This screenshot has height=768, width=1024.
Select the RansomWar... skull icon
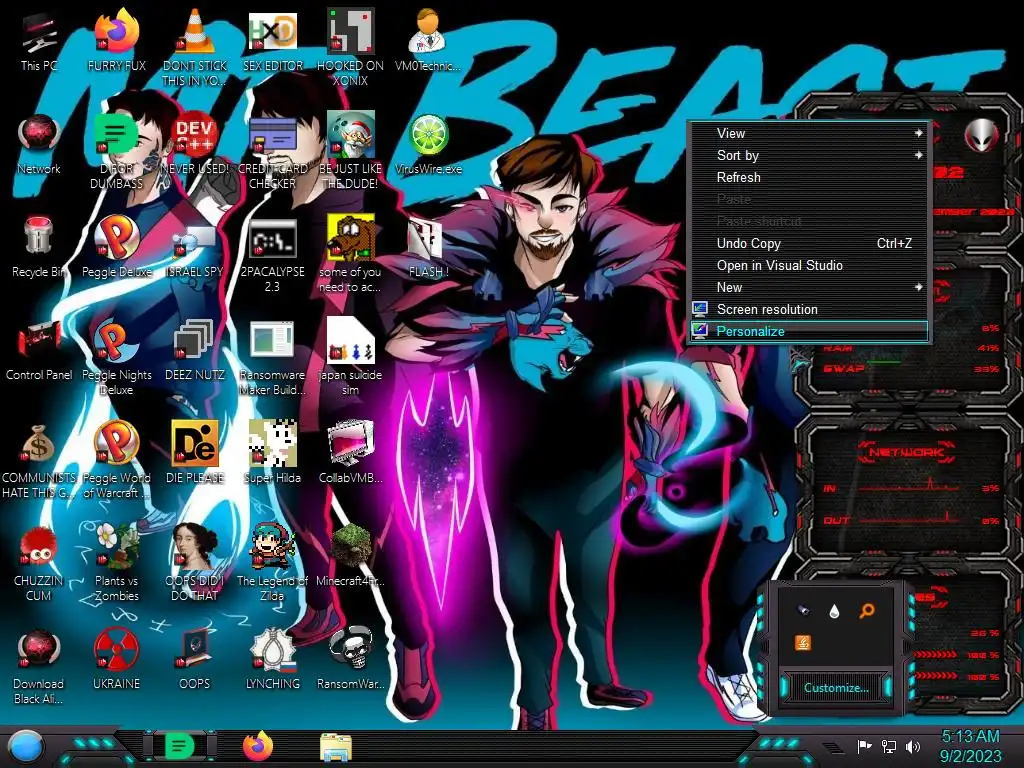tap(351, 660)
